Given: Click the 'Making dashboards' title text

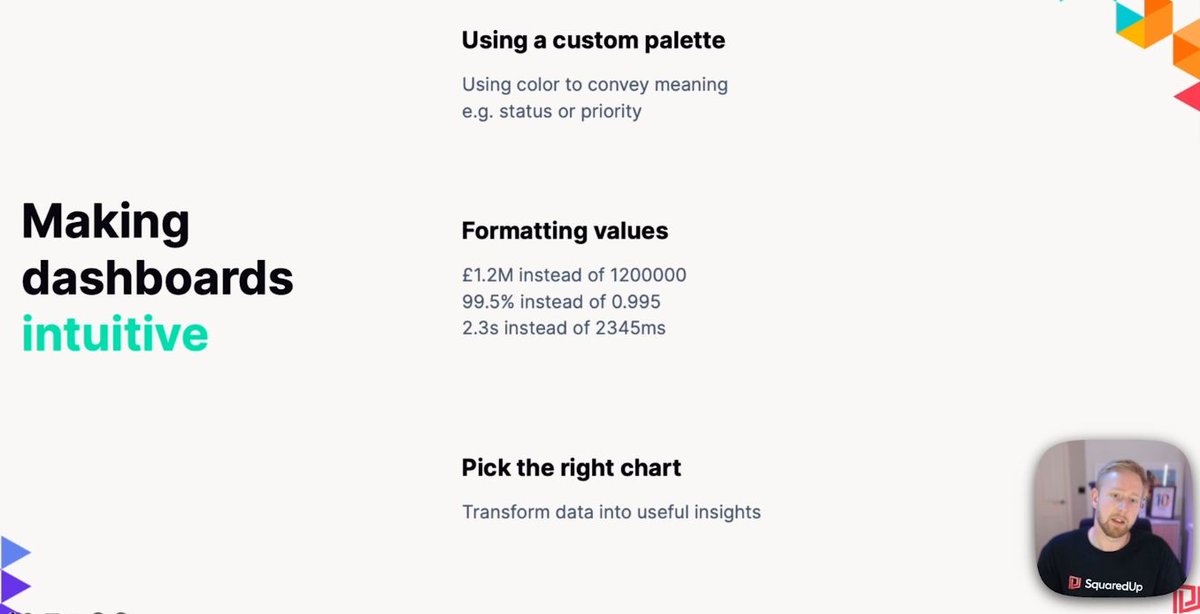Looking at the screenshot, I should click(x=157, y=249).
